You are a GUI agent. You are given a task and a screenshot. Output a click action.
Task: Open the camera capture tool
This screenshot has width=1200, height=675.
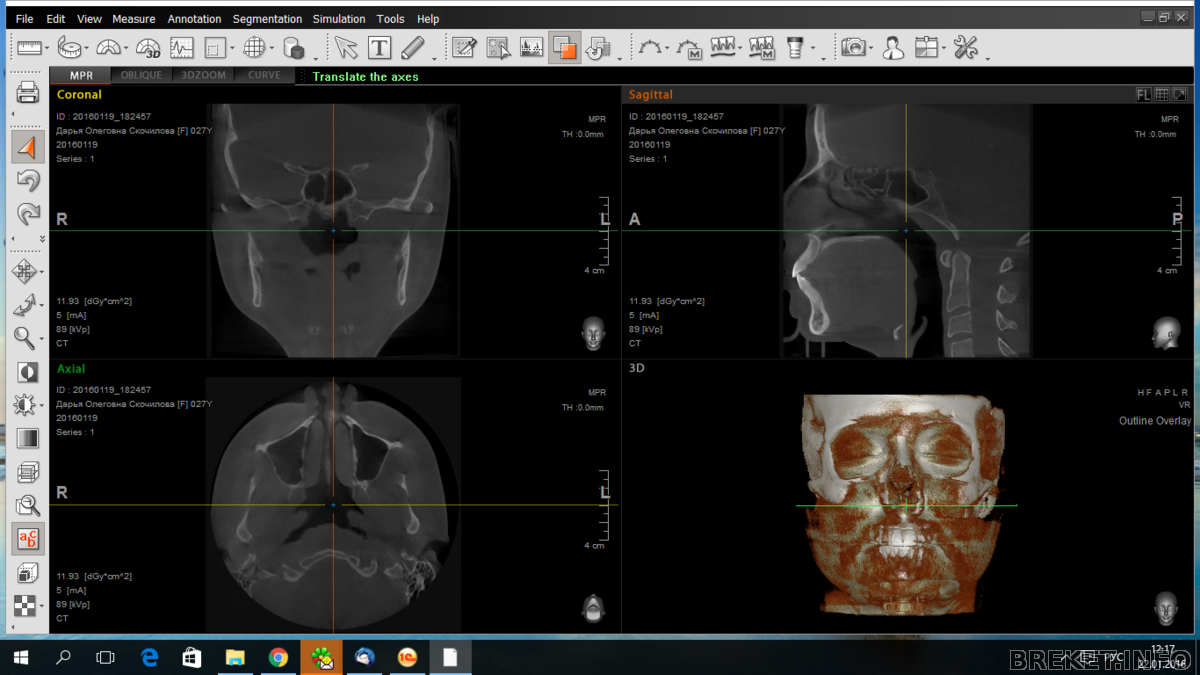click(x=853, y=47)
